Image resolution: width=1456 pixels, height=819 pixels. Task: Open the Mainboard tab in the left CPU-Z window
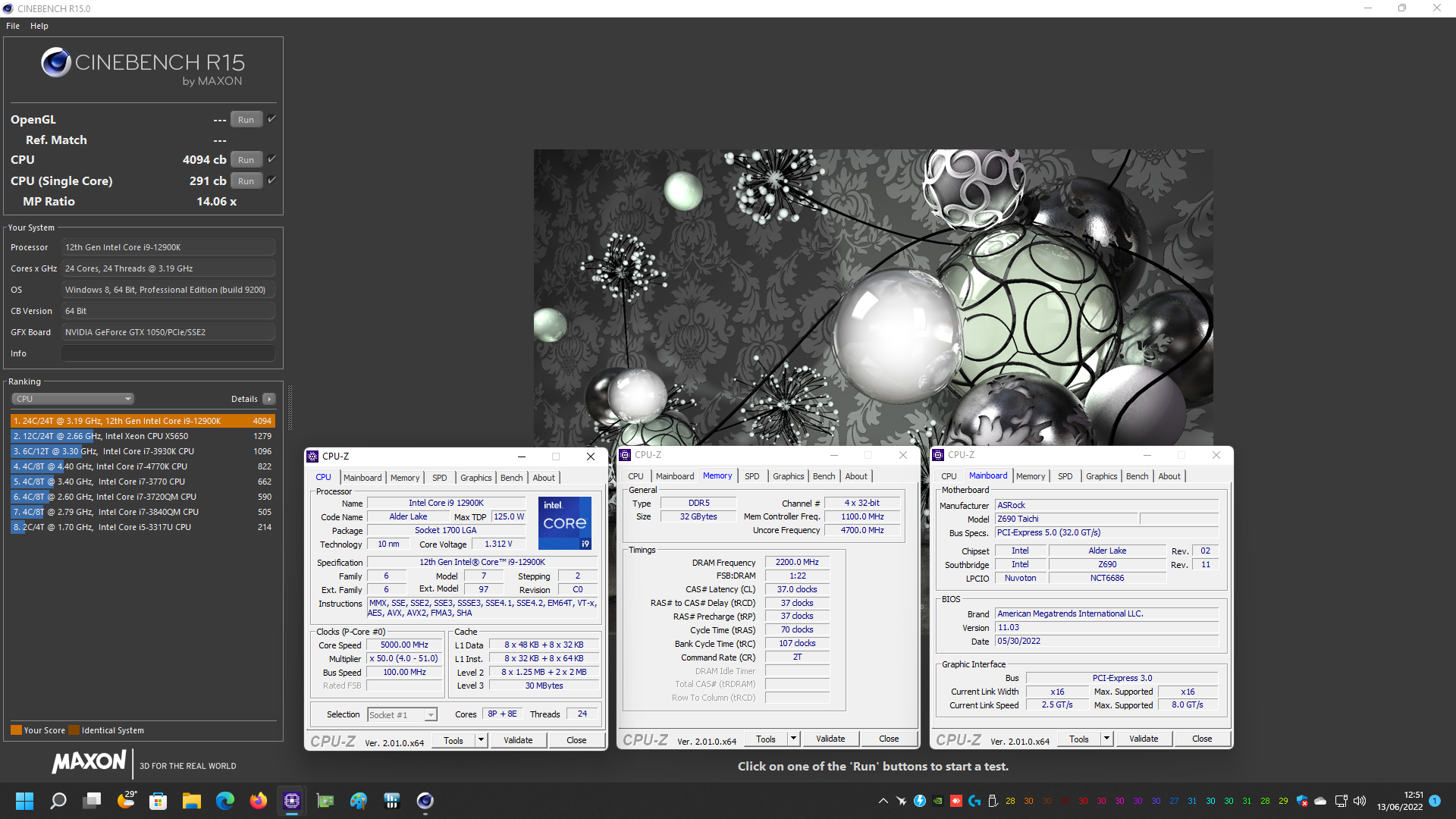pos(362,478)
